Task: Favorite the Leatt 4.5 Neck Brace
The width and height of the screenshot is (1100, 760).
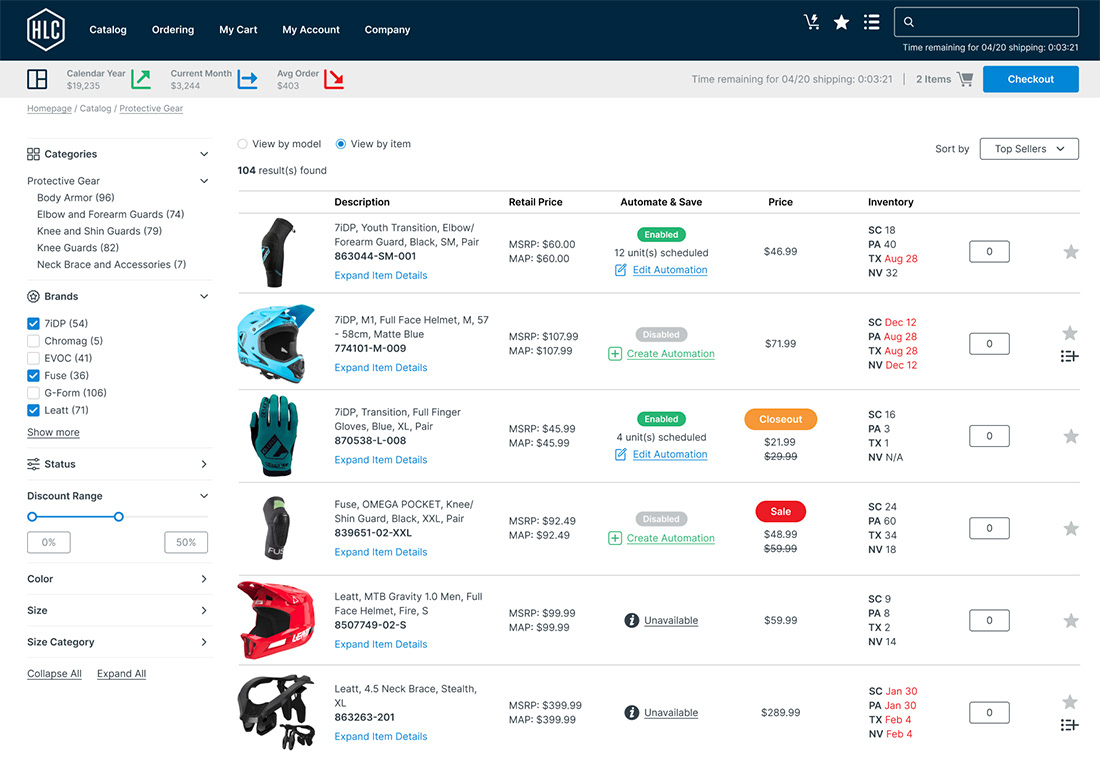Action: click(1070, 702)
